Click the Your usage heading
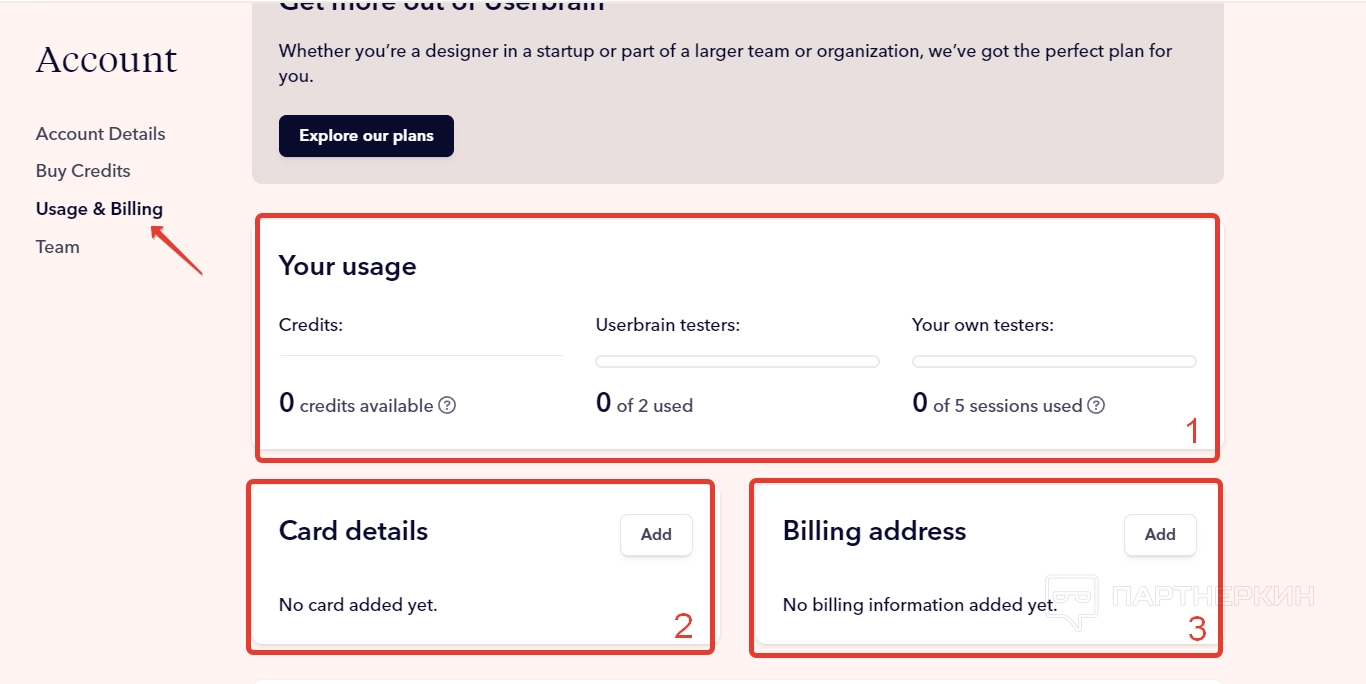Viewport: 1366px width, 684px height. [x=347, y=266]
